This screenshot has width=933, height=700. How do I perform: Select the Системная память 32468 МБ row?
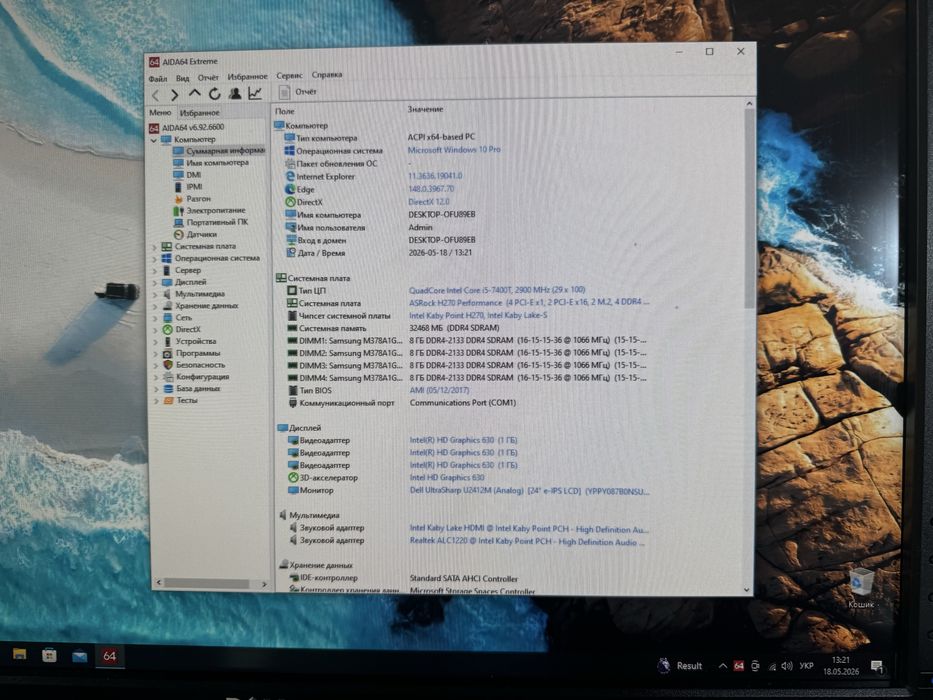coord(393,328)
